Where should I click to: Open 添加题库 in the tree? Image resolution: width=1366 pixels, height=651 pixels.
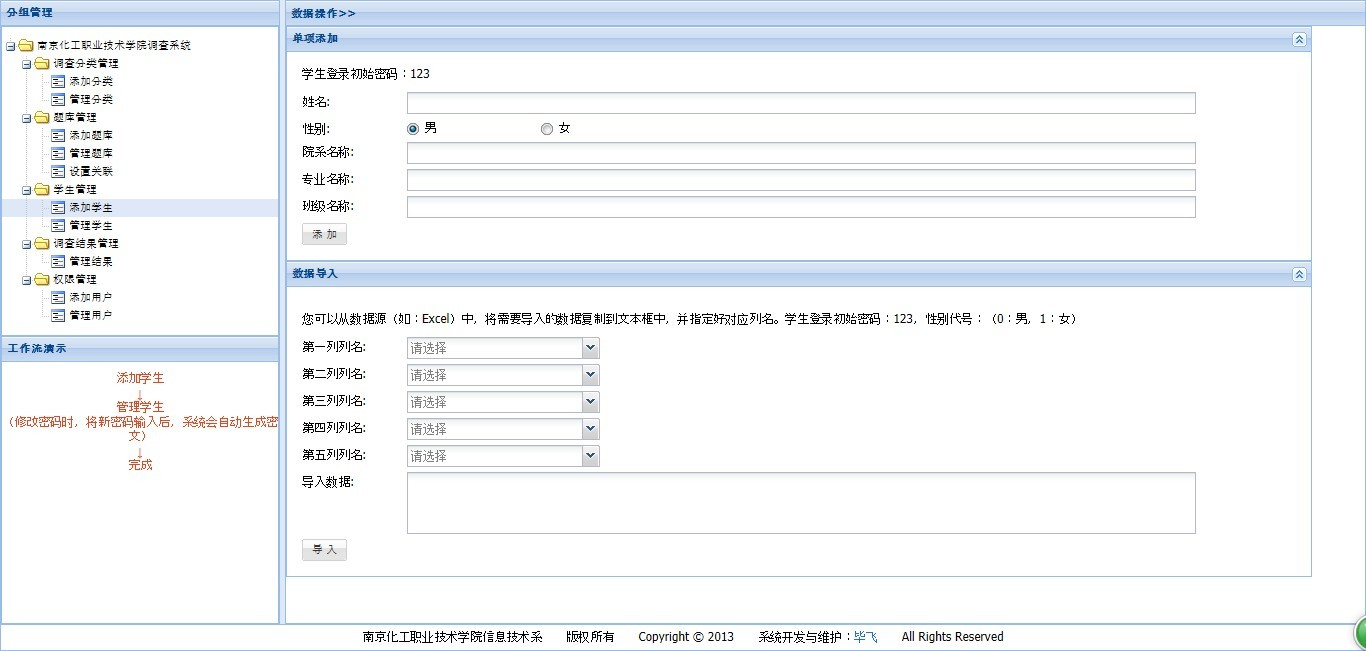tap(90, 136)
